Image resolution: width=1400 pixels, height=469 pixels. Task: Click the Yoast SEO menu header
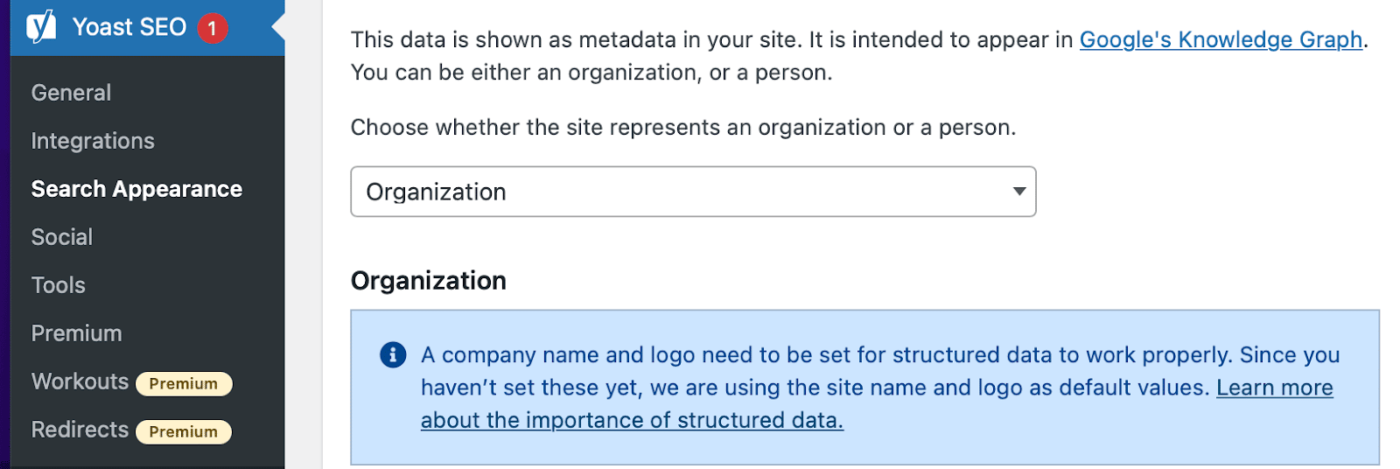[129, 27]
